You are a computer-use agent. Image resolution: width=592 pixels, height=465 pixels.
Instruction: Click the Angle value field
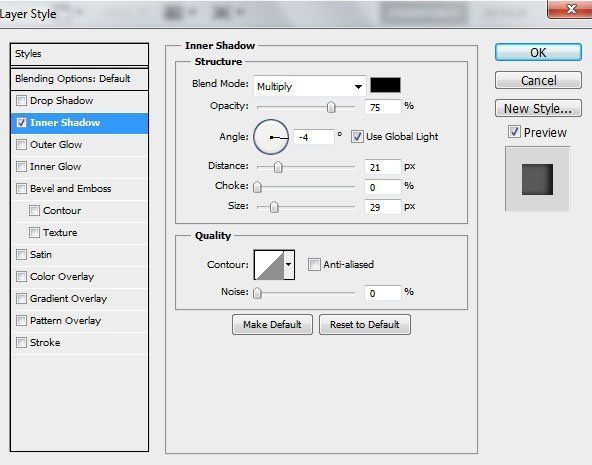click(314, 137)
